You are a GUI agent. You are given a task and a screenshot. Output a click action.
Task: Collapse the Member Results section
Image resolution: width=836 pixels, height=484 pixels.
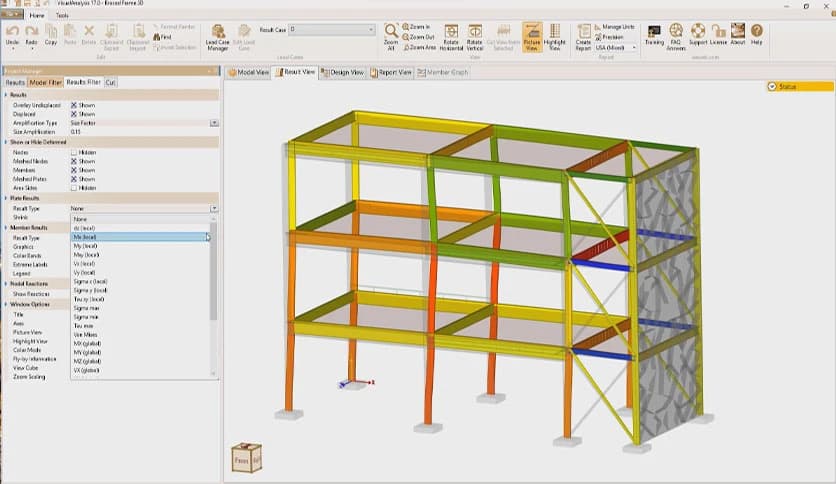point(6,228)
